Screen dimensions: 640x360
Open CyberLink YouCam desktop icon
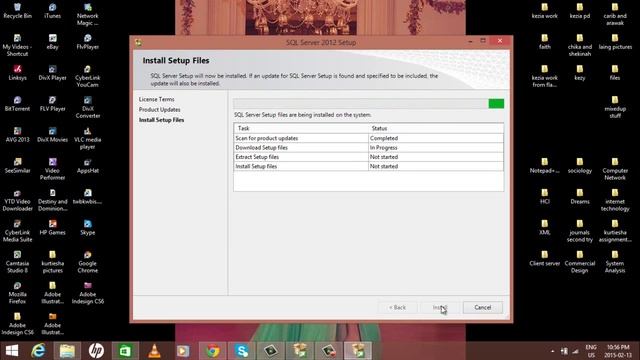(87, 76)
